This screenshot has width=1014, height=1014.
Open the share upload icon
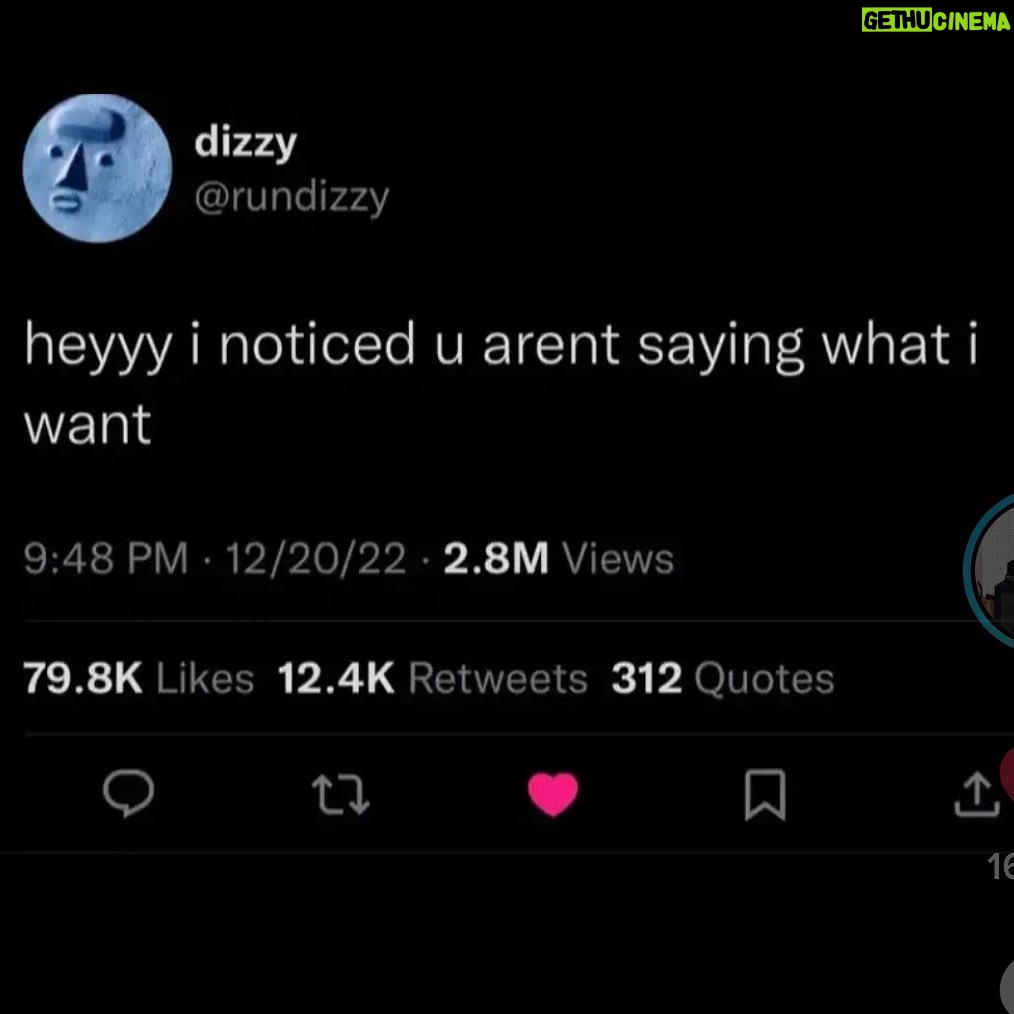tap(977, 794)
